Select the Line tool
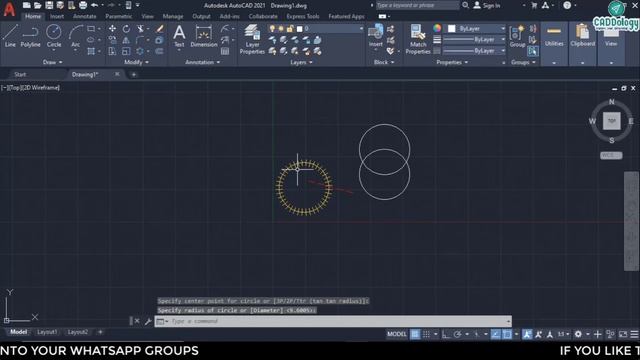The image size is (640, 360). point(10,36)
